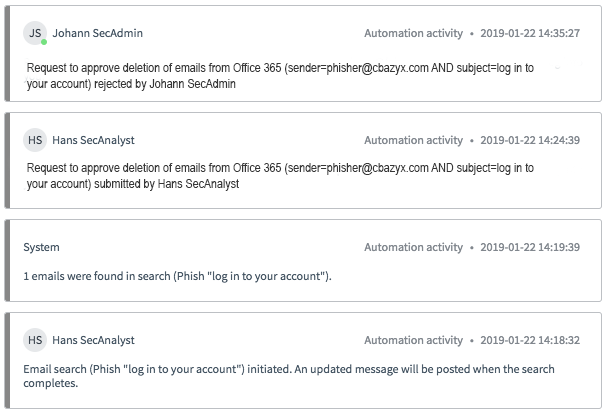Screen dimensions: 606x411
Task: Select the submitted deletion request message text
Action: click(280, 176)
